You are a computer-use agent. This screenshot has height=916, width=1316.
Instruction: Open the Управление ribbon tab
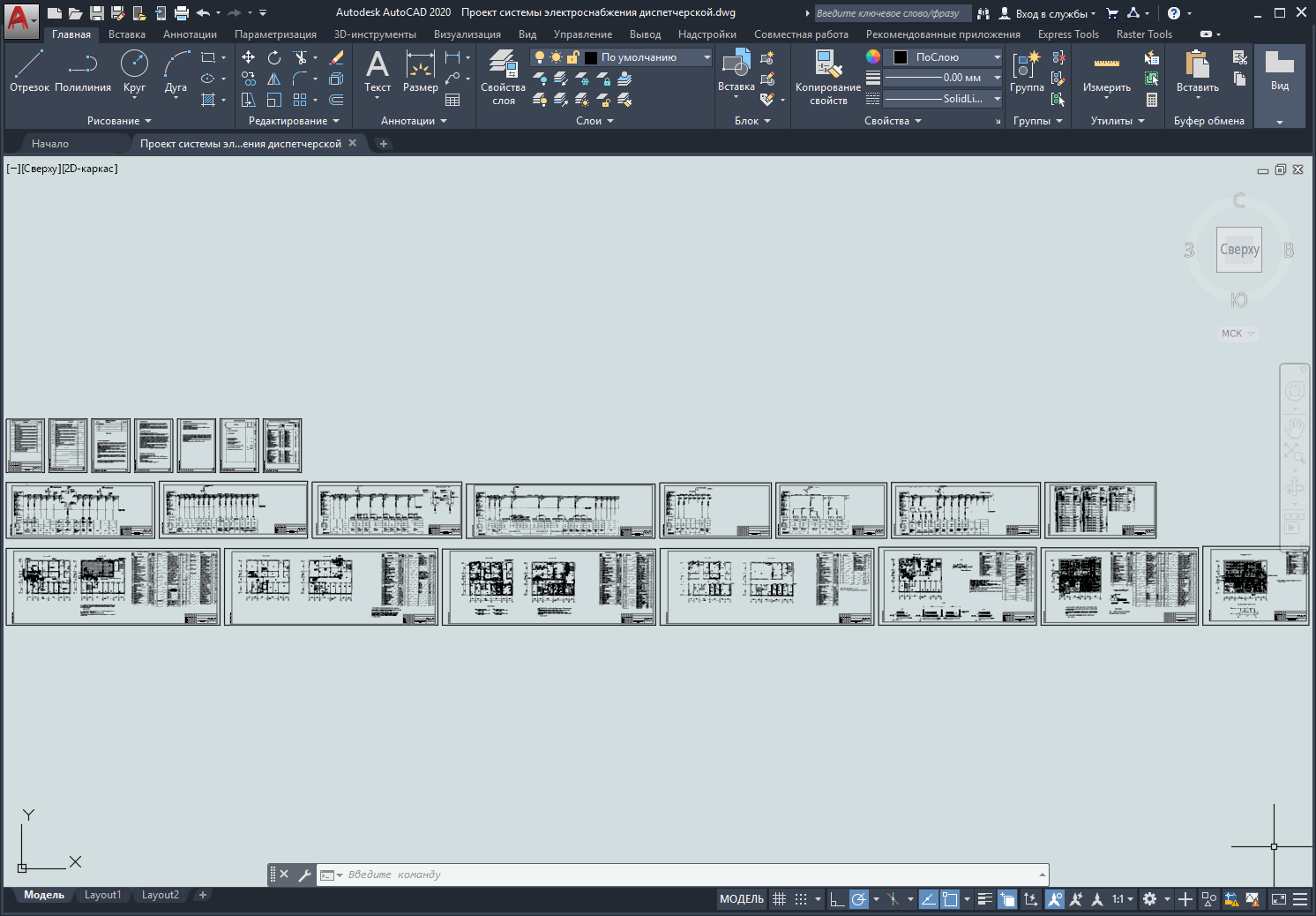(583, 34)
